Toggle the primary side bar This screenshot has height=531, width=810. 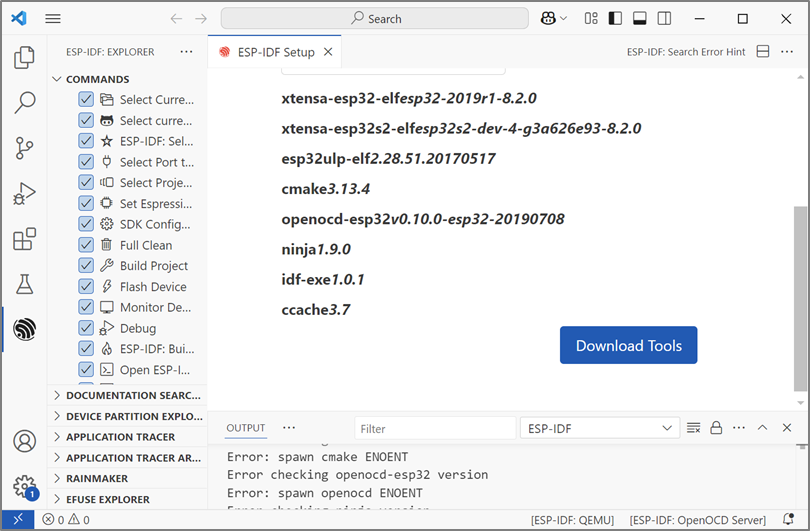pyautogui.click(x=615, y=19)
